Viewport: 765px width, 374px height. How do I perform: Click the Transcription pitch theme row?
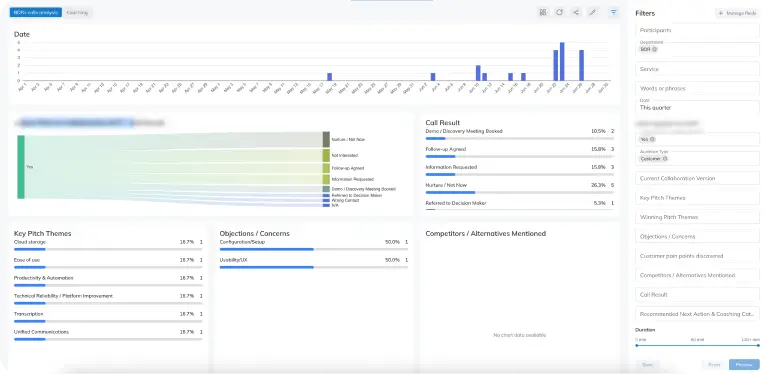click(x=108, y=317)
